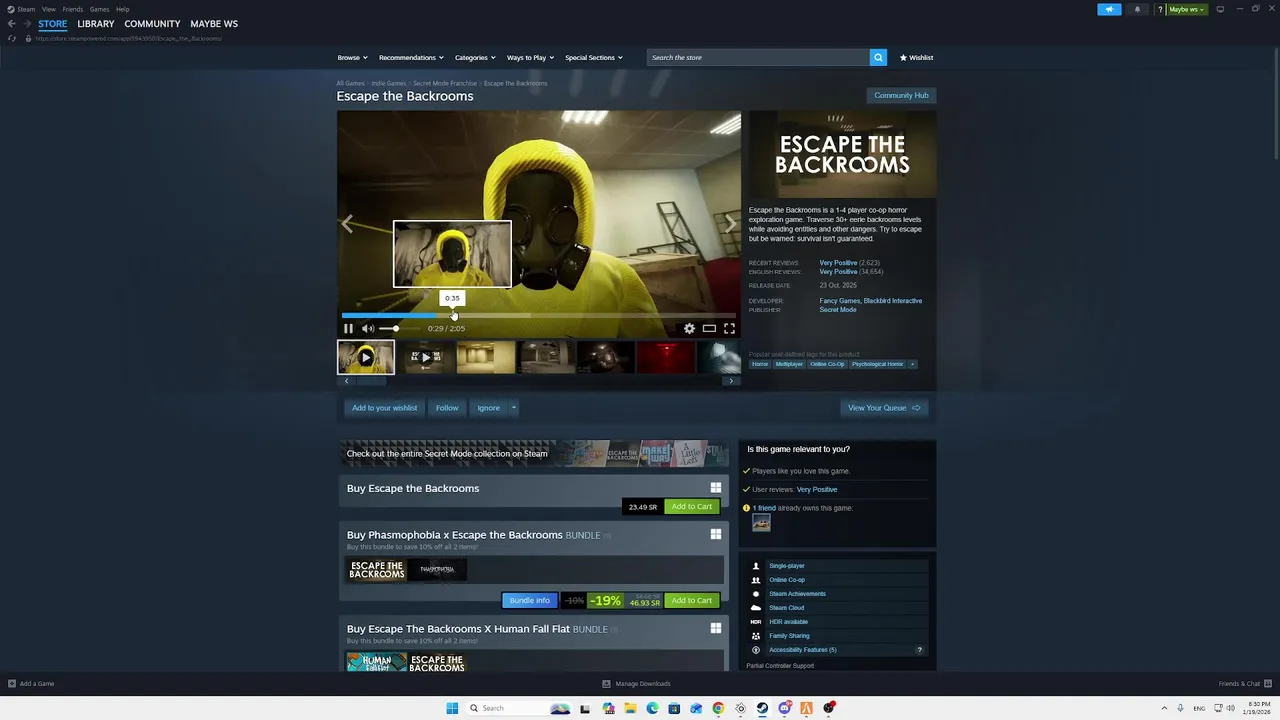Click View Your Queue button
This screenshot has width=1280, height=720.
pyautogui.click(x=884, y=407)
